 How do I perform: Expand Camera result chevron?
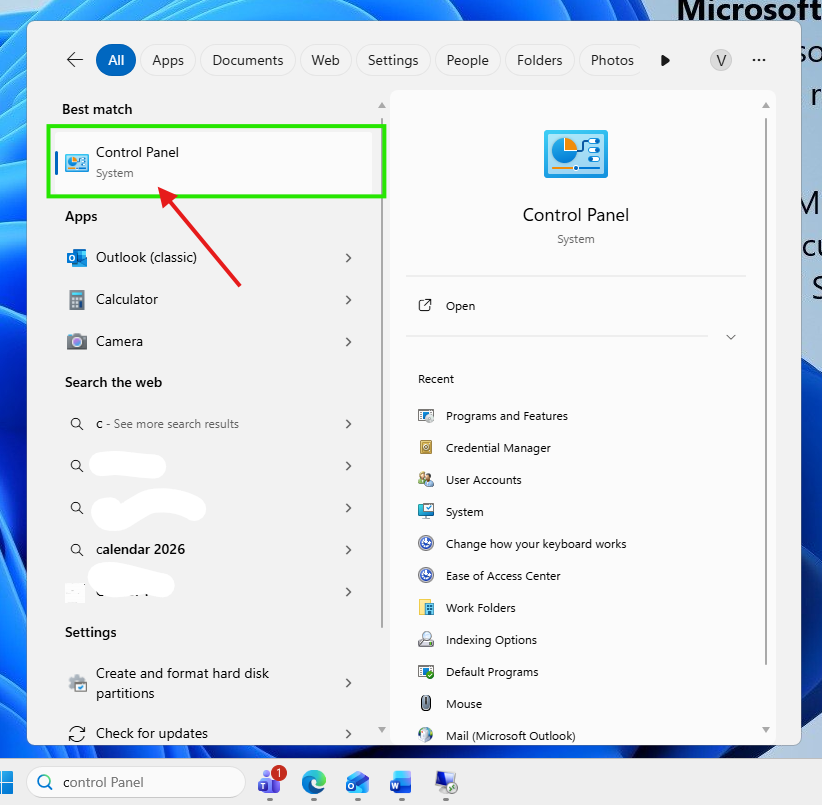pyautogui.click(x=349, y=342)
